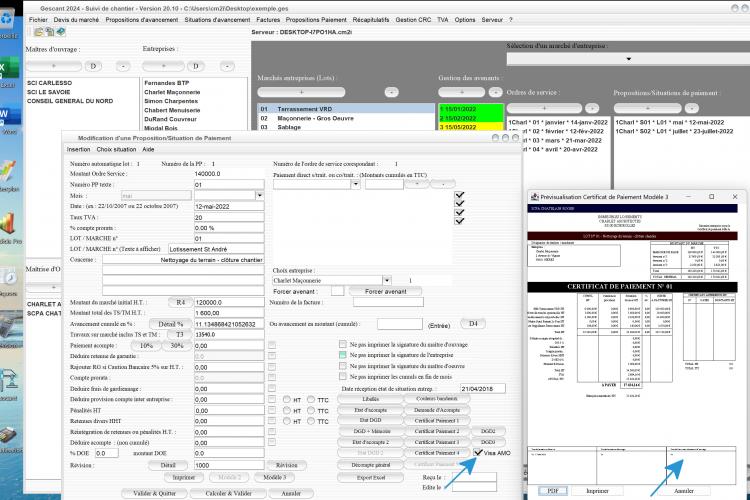This screenshot has width=750, height=500.
Task: Open the Récapitulatifs menu
Action: [371, 20]
